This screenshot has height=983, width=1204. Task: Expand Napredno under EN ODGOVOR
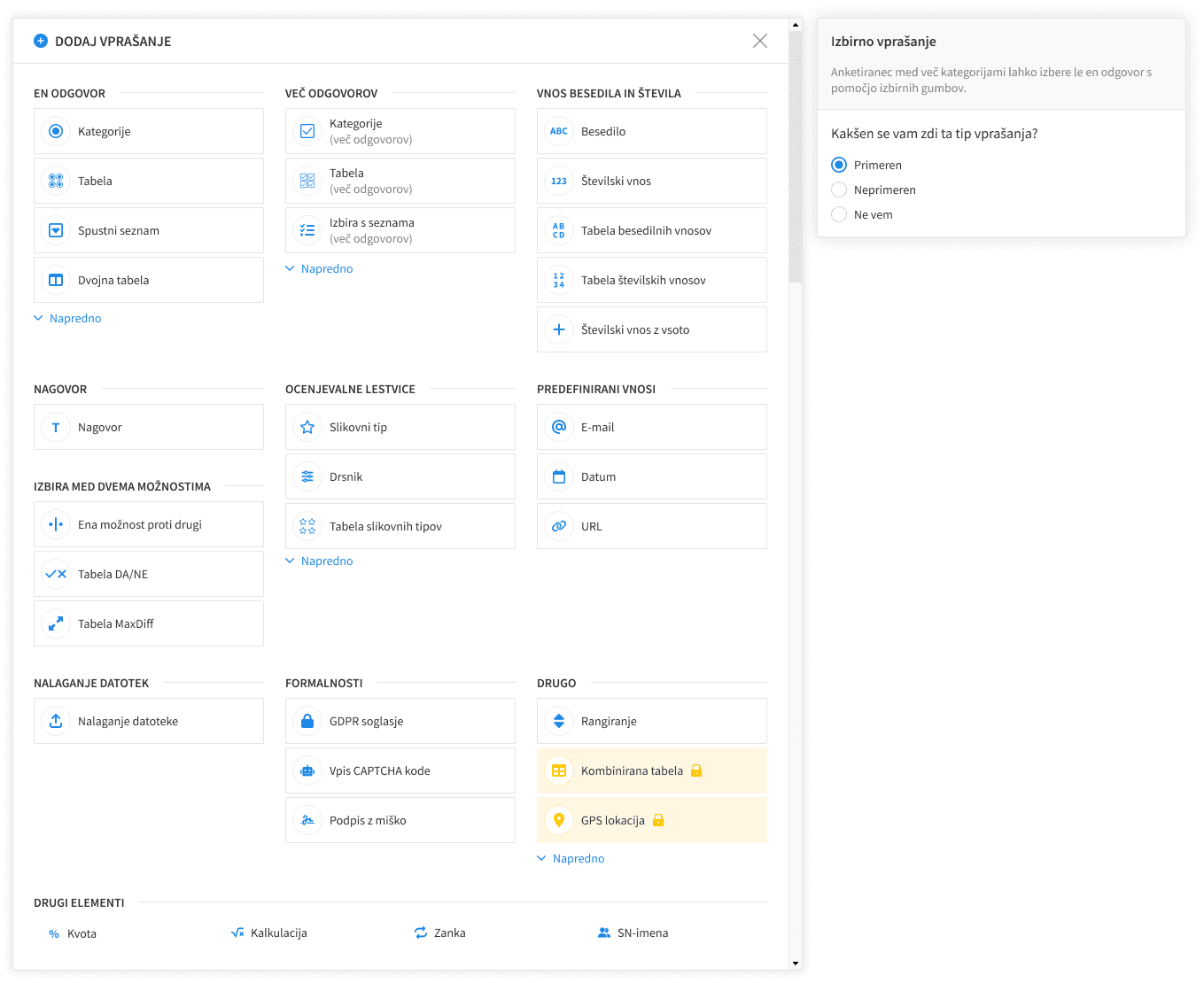[x=67, y=318]
